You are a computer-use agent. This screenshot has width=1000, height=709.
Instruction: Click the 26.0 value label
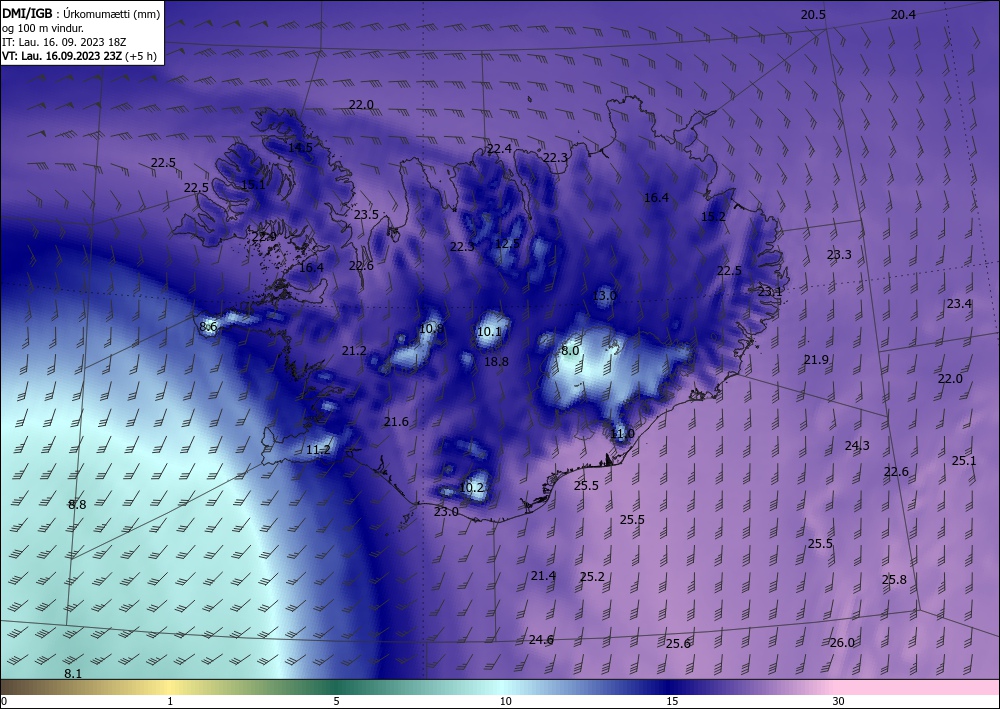(x=842, y=643)
